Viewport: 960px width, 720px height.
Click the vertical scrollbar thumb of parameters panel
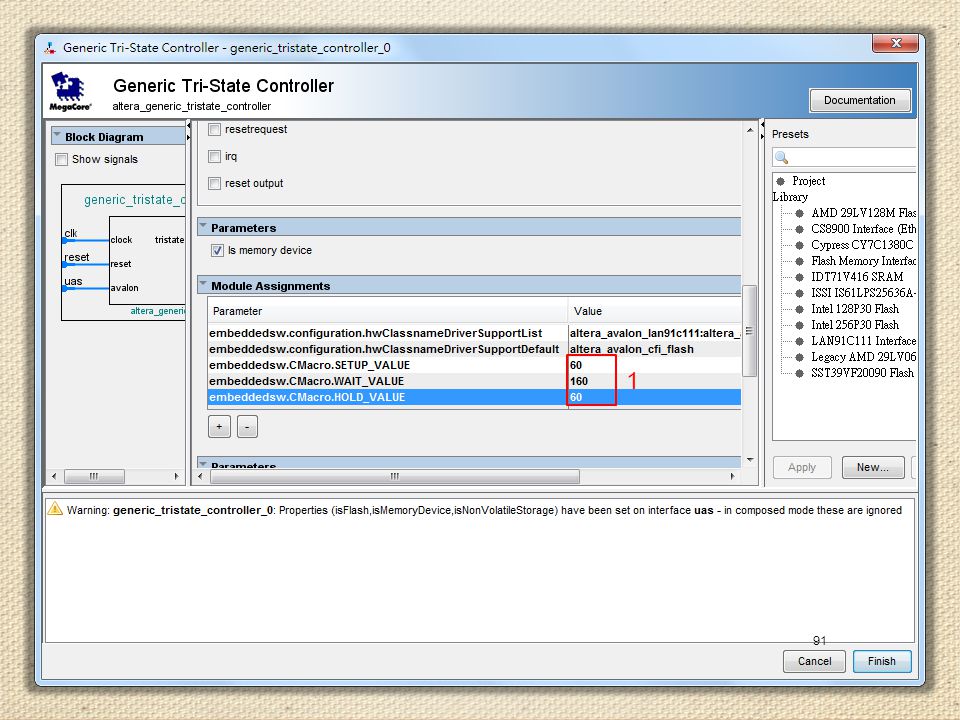749,331
